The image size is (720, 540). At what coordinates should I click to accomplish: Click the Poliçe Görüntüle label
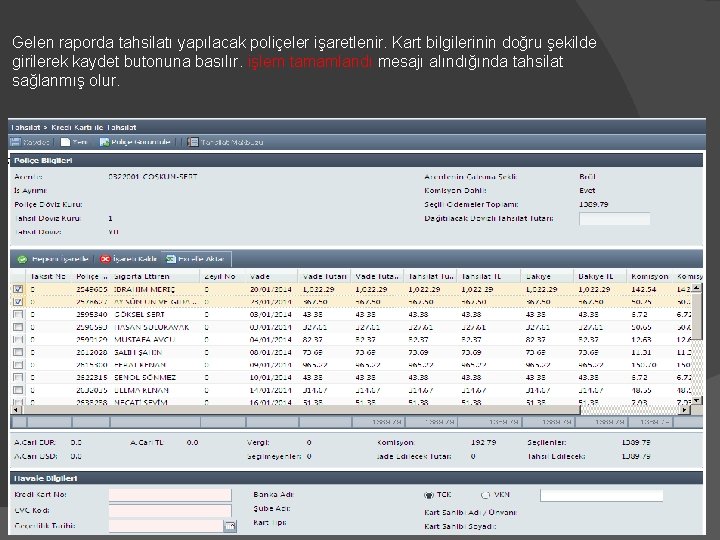coord(141,142)
